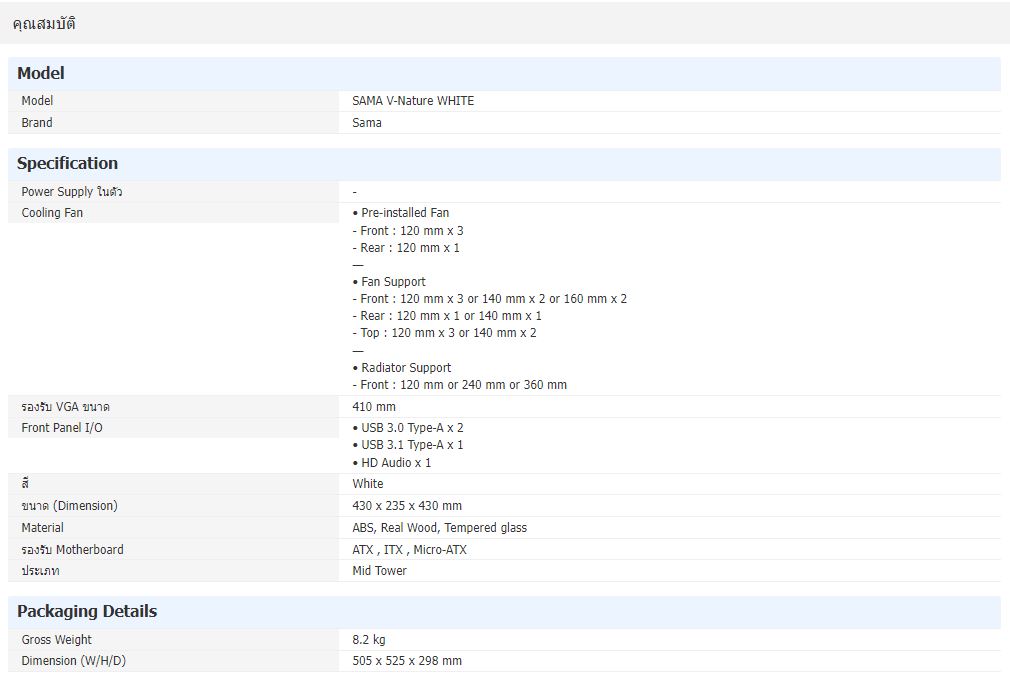Click the Packaging Details section heading
The height and width of the screenshot is (675, 1010).
point(87,611)
